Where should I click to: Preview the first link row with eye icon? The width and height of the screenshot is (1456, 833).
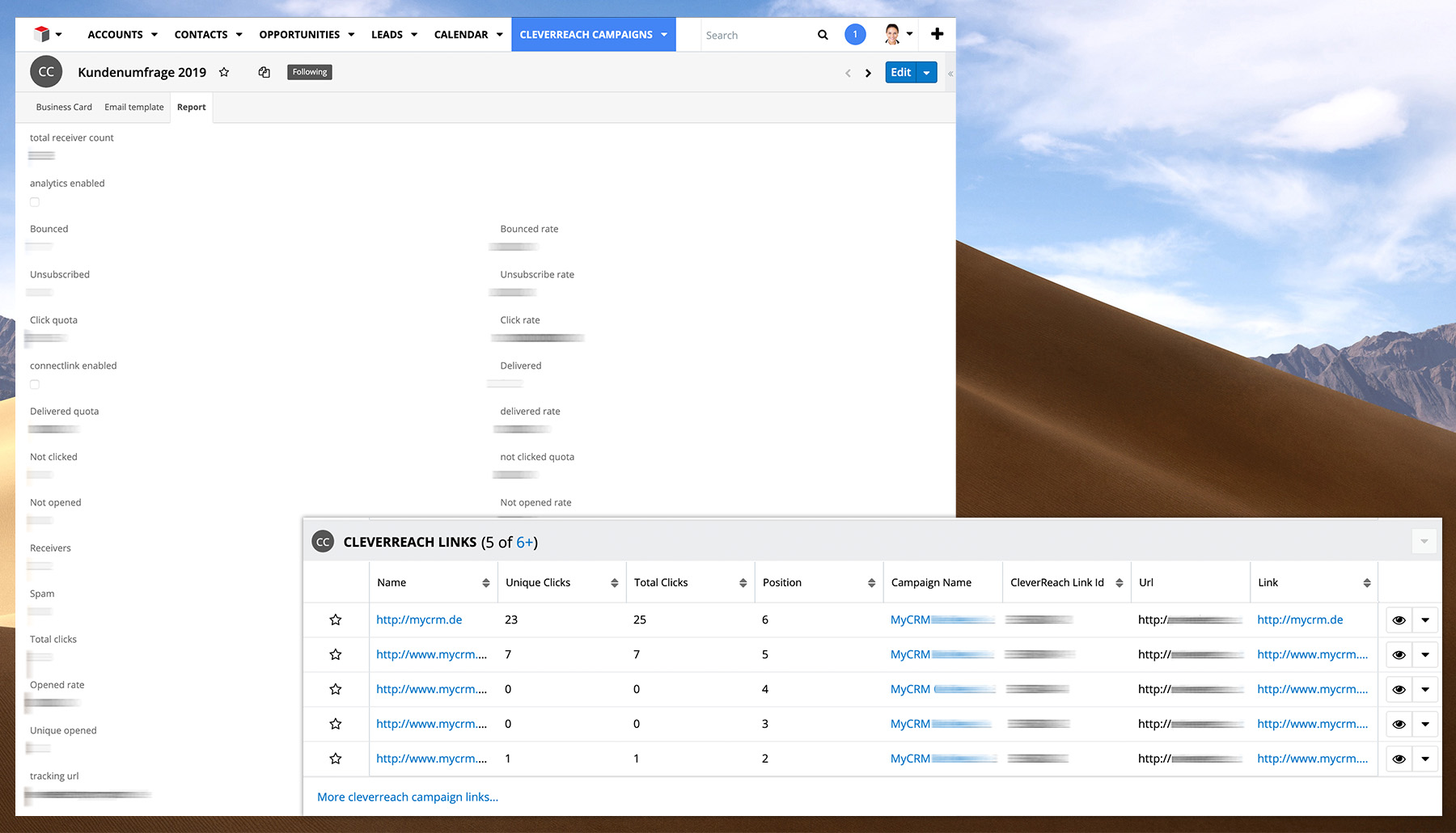(1399, 620)
